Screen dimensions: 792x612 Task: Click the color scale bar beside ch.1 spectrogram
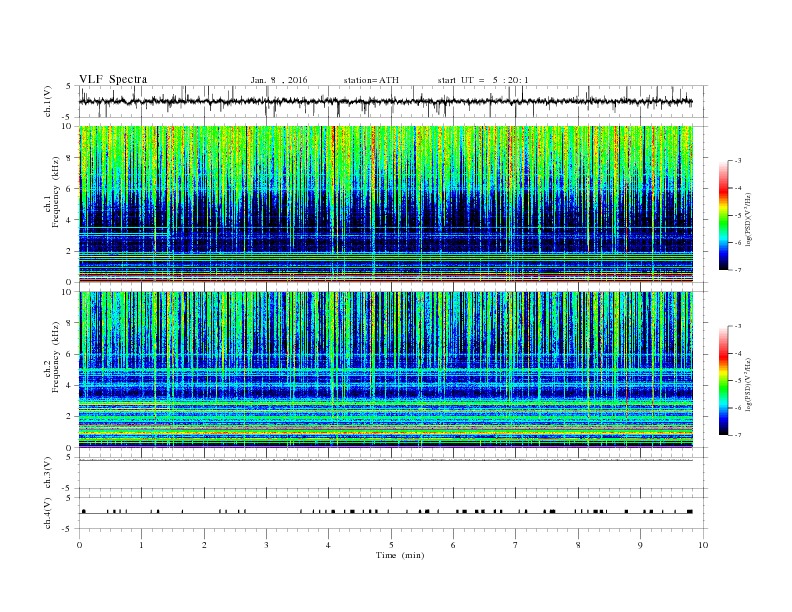(723, 216)
